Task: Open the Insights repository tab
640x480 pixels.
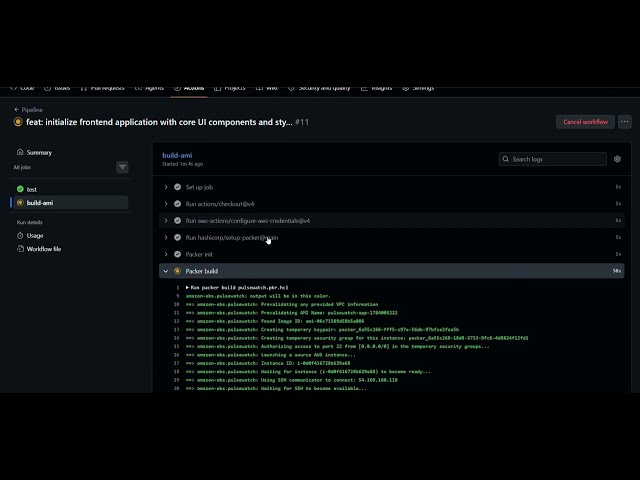Action: pyautogui.click(x=376, y=88)
